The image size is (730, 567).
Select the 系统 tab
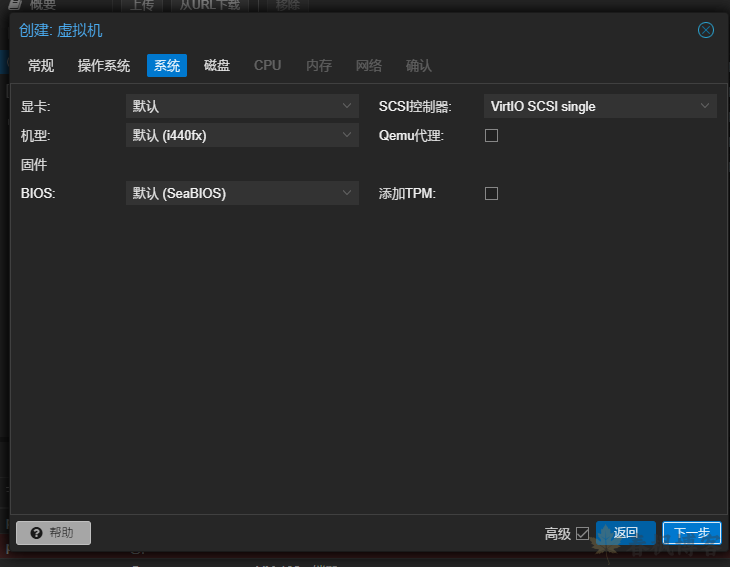[167, 66]
